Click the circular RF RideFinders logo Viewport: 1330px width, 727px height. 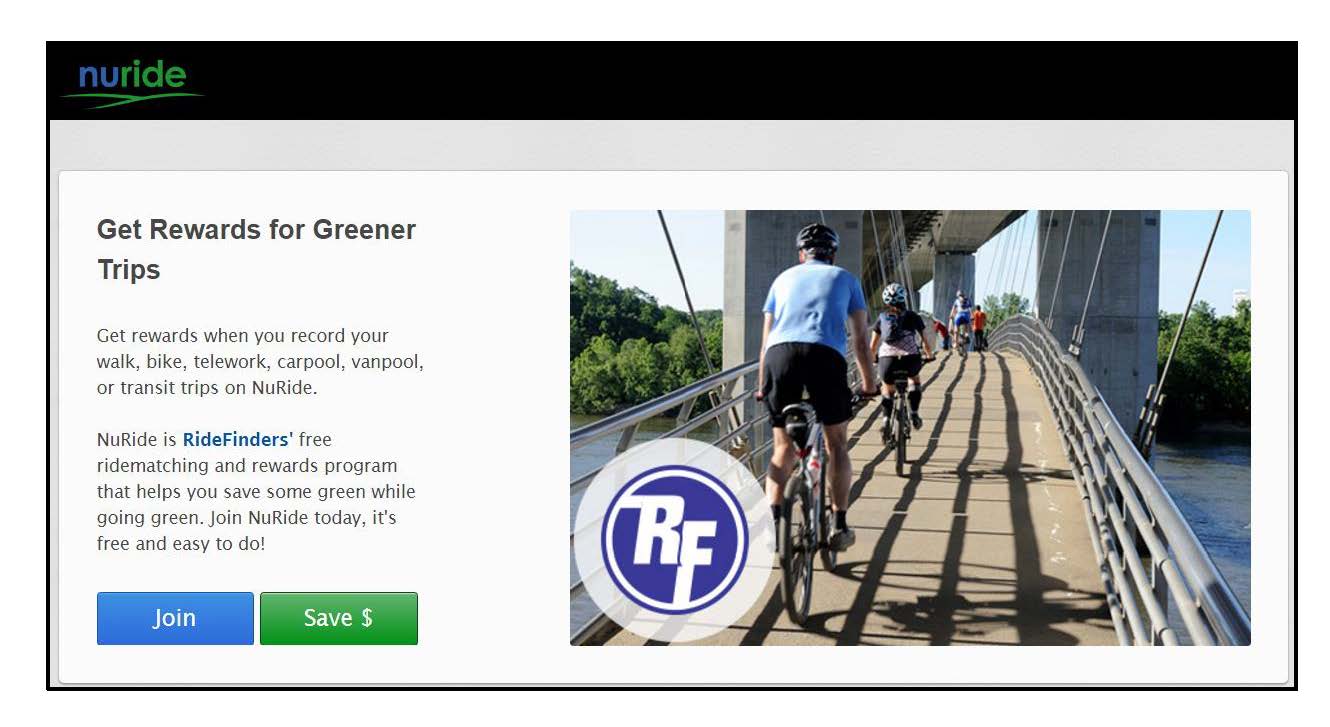coord(674,539)
